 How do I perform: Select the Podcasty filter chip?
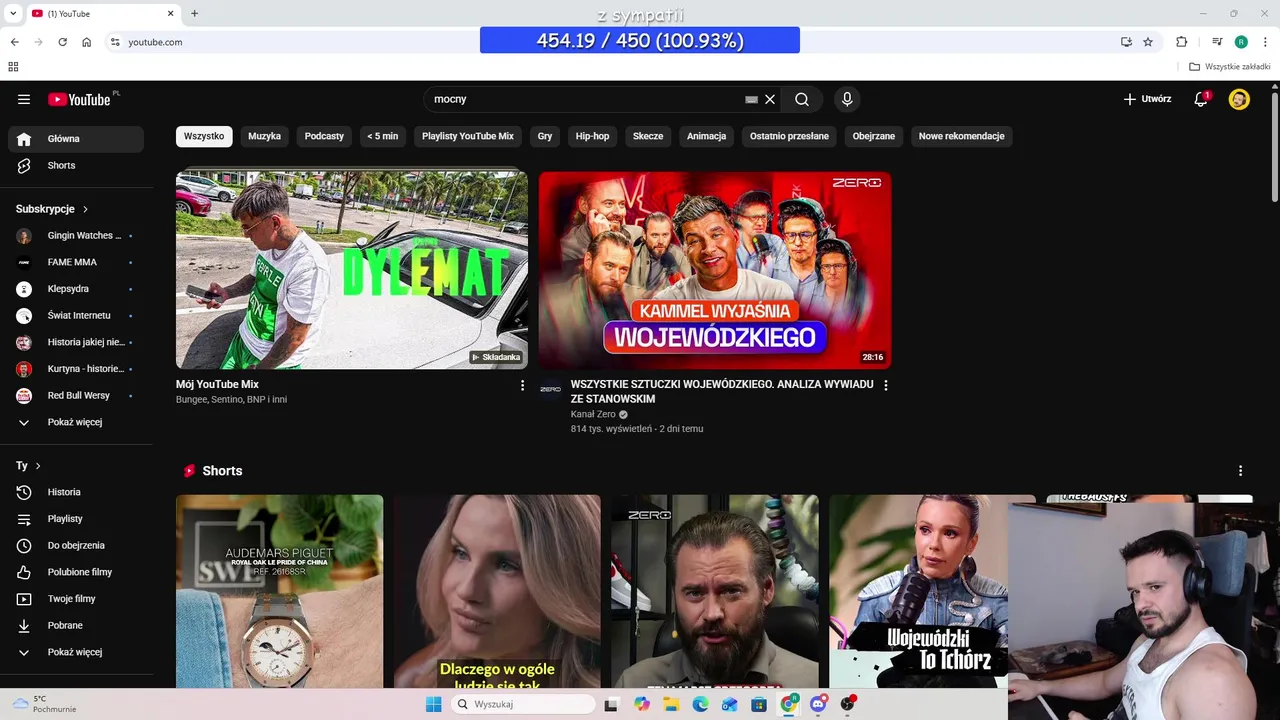(324, 136)
